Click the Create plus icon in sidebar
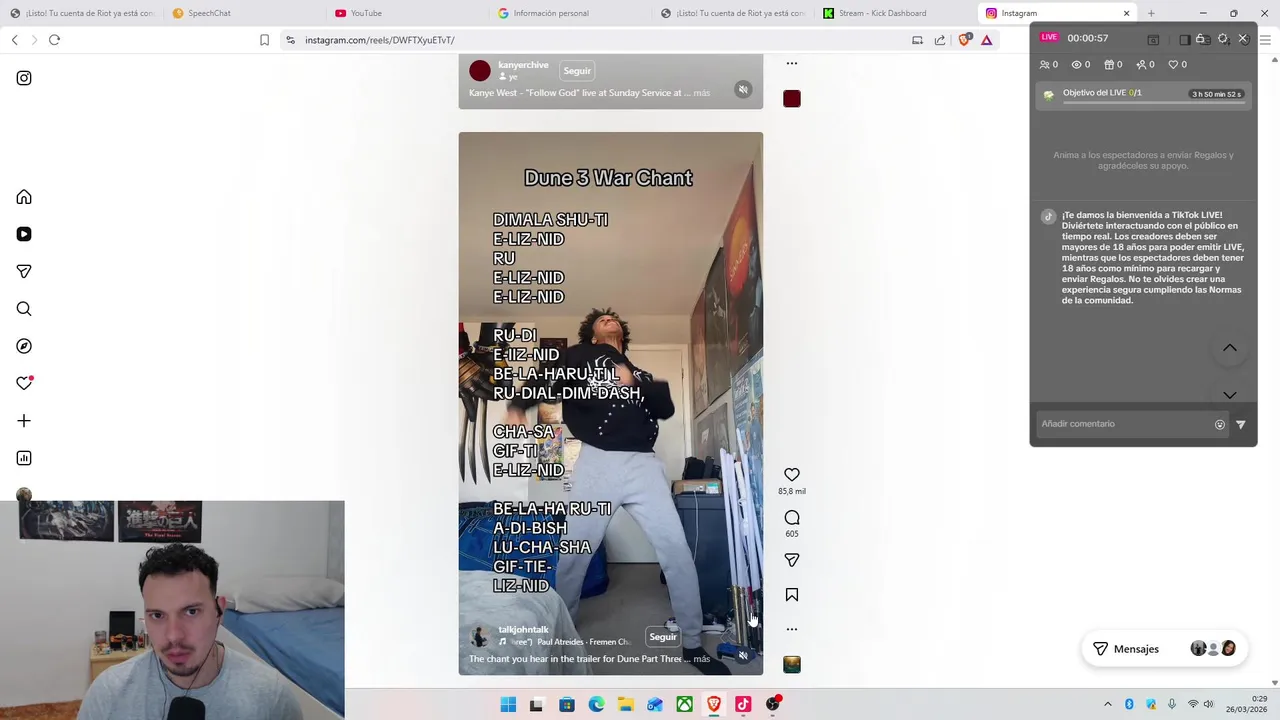The width and height of the screenshot is (1280, 720). (24, 421)
